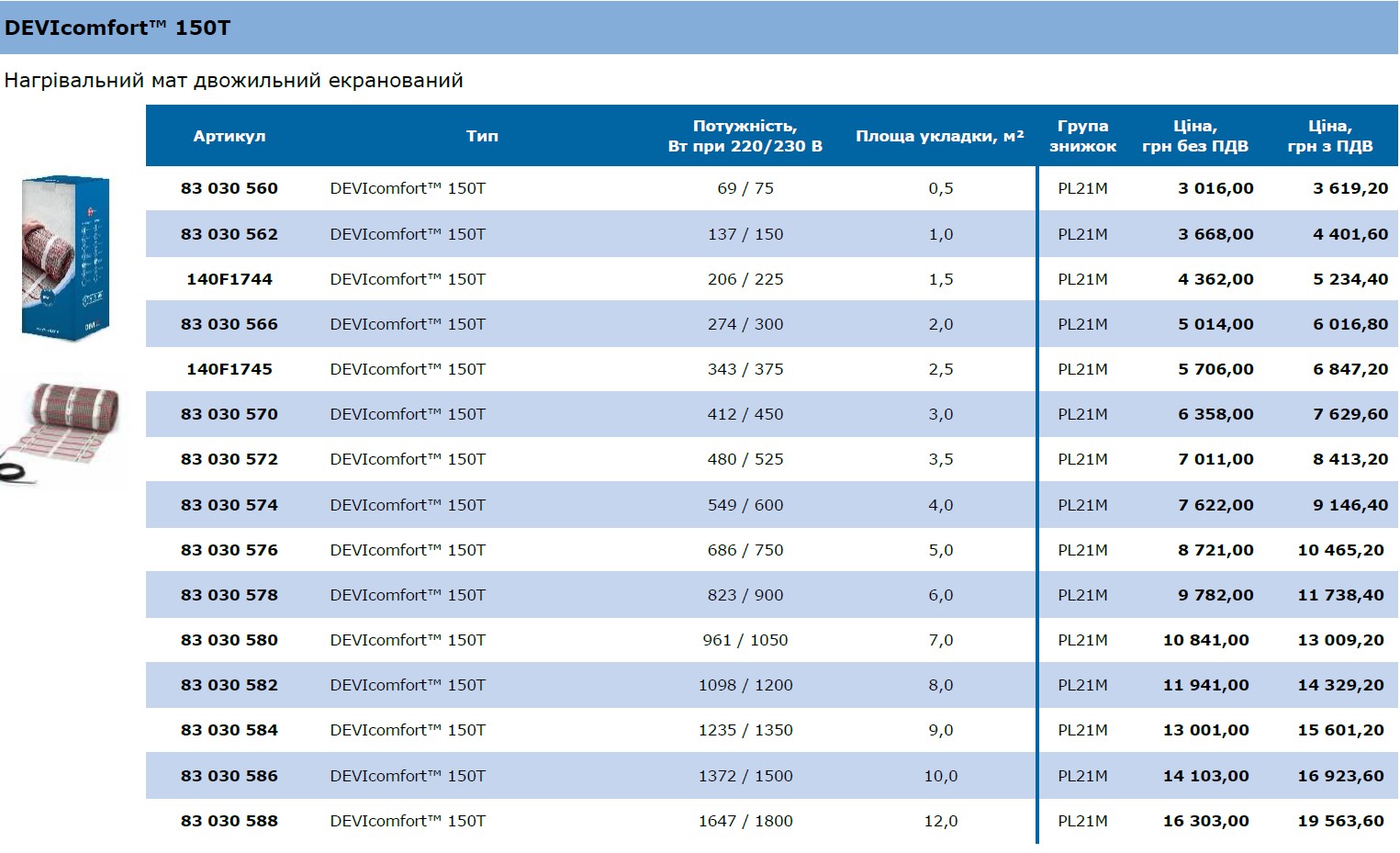Screen dimensions: 1400x853
Task: Select the price 19 563,60 cell
Action: click(x=1341, y=821)
